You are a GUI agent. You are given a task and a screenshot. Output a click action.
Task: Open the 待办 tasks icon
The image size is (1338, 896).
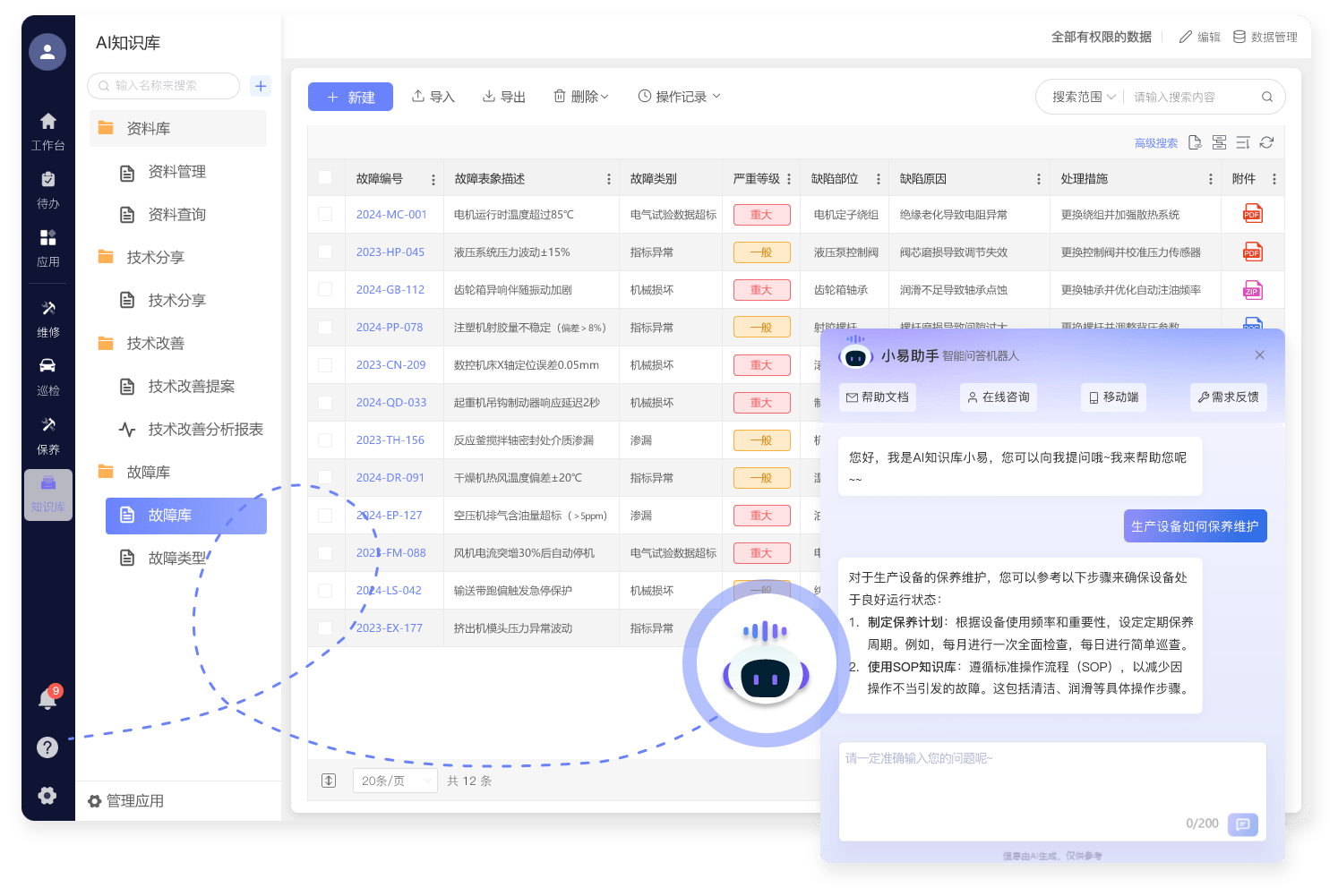coord(48,180)
